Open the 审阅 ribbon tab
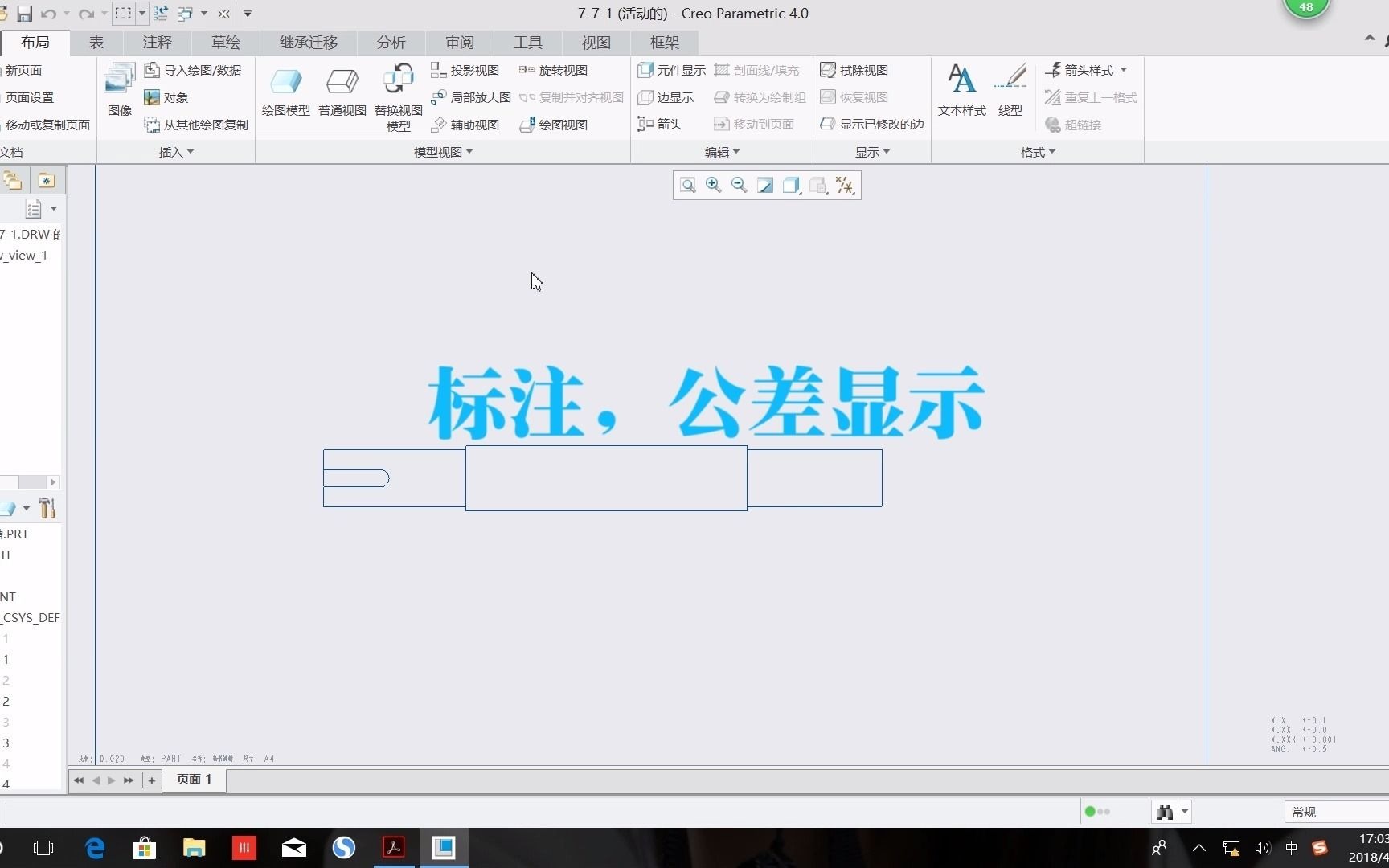The image size is (1389, 868). point(458,43)
